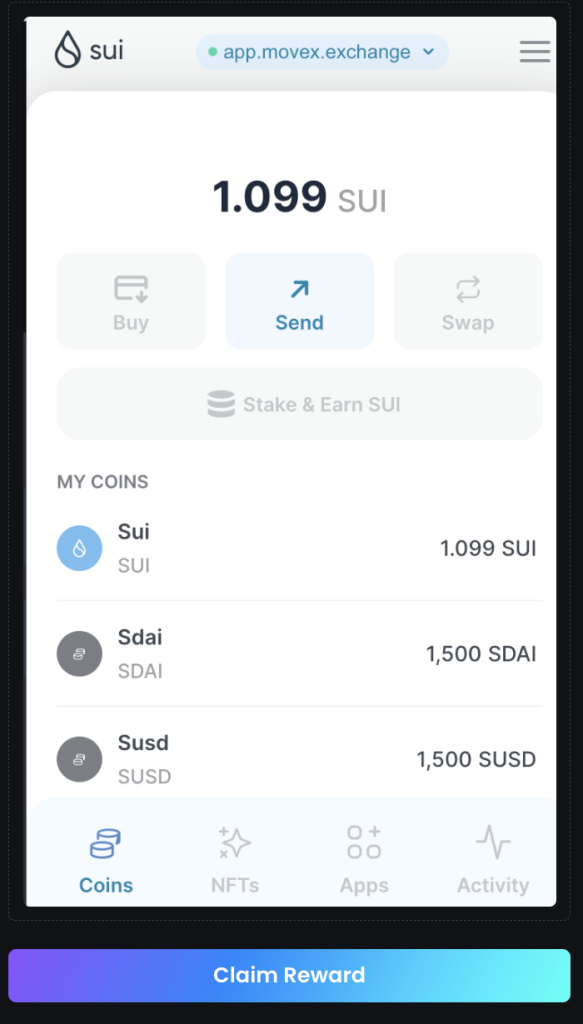The image size is (583, 1024).
Task: Open the Activity tab
Action: click(493, 861)
